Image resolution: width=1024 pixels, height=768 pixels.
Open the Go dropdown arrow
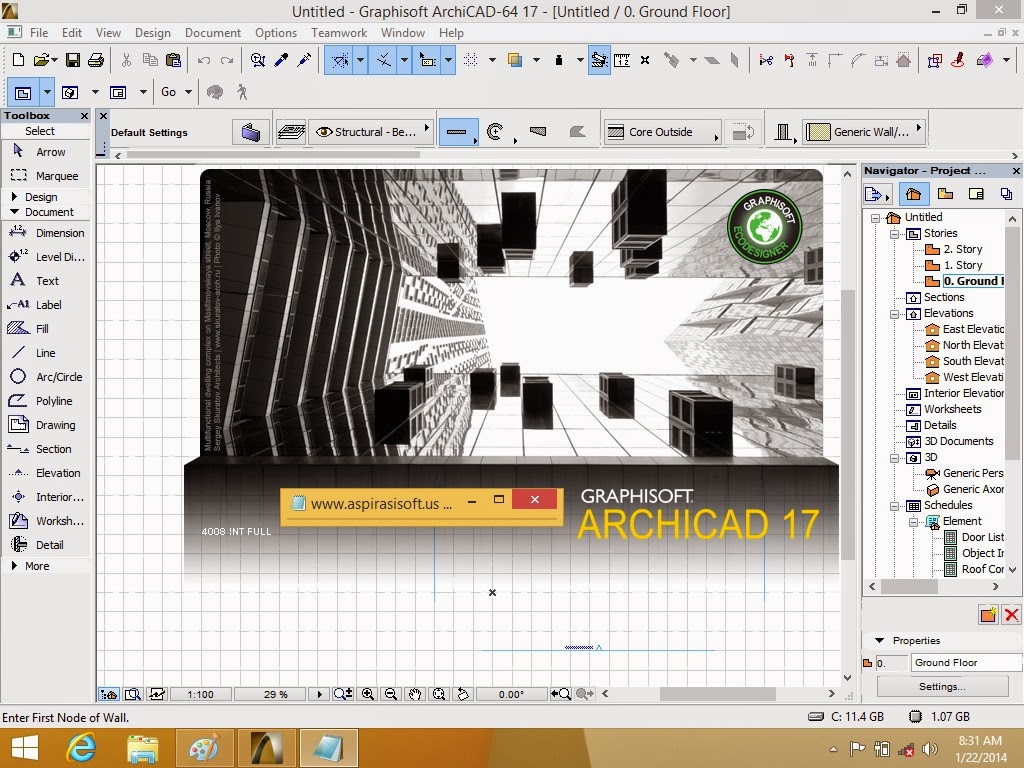(x=188, y=93)
